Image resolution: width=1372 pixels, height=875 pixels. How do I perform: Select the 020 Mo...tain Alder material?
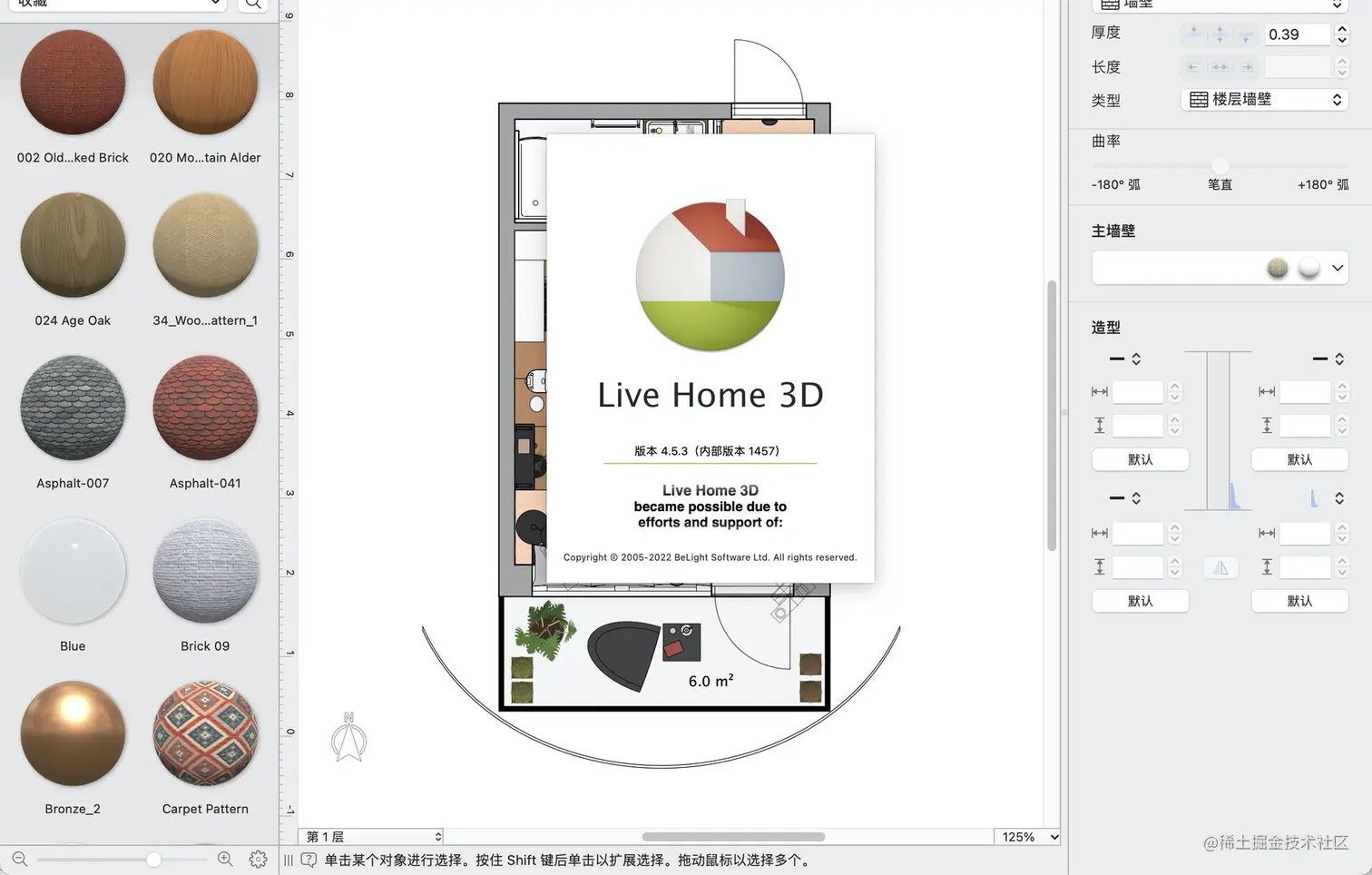[205, 83]
